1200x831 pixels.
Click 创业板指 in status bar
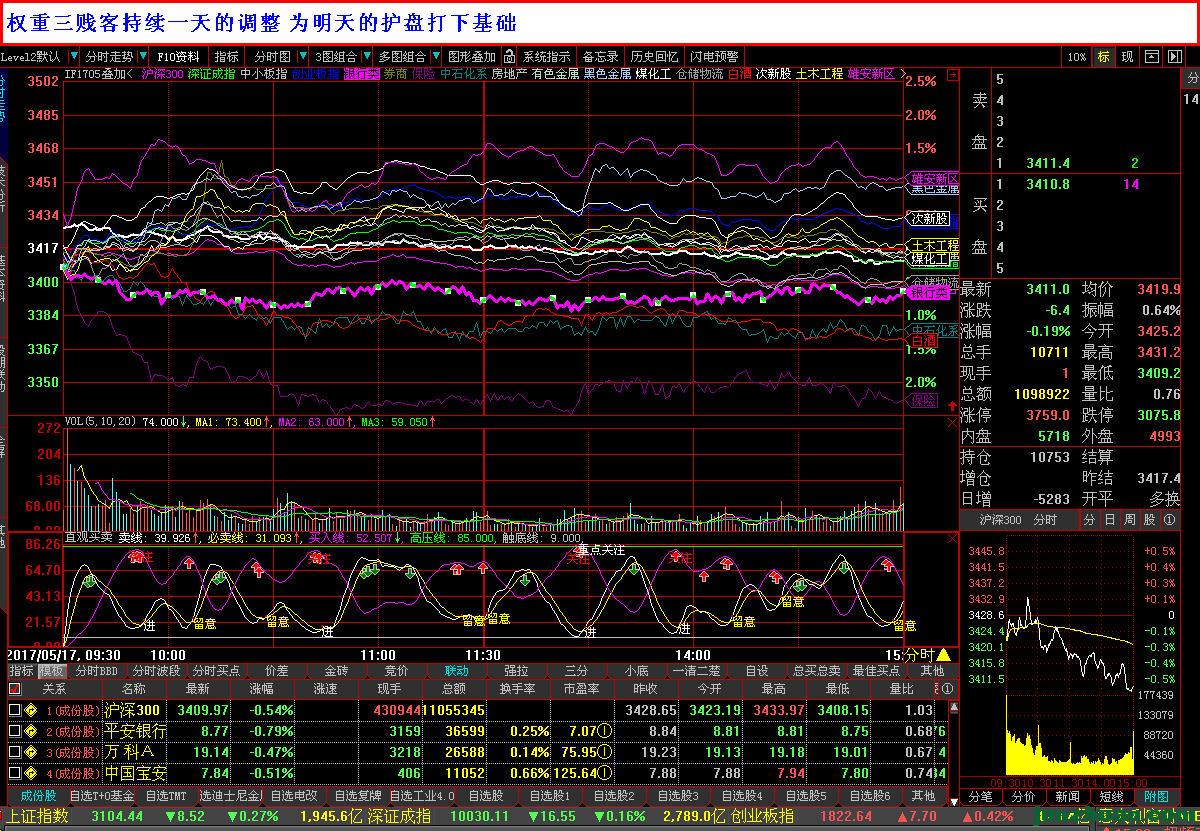pos(761,816)
